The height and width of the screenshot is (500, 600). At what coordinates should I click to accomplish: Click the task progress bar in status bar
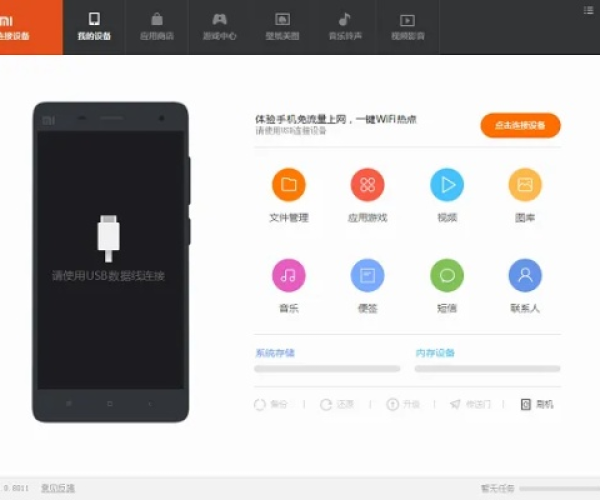(559, 489)
